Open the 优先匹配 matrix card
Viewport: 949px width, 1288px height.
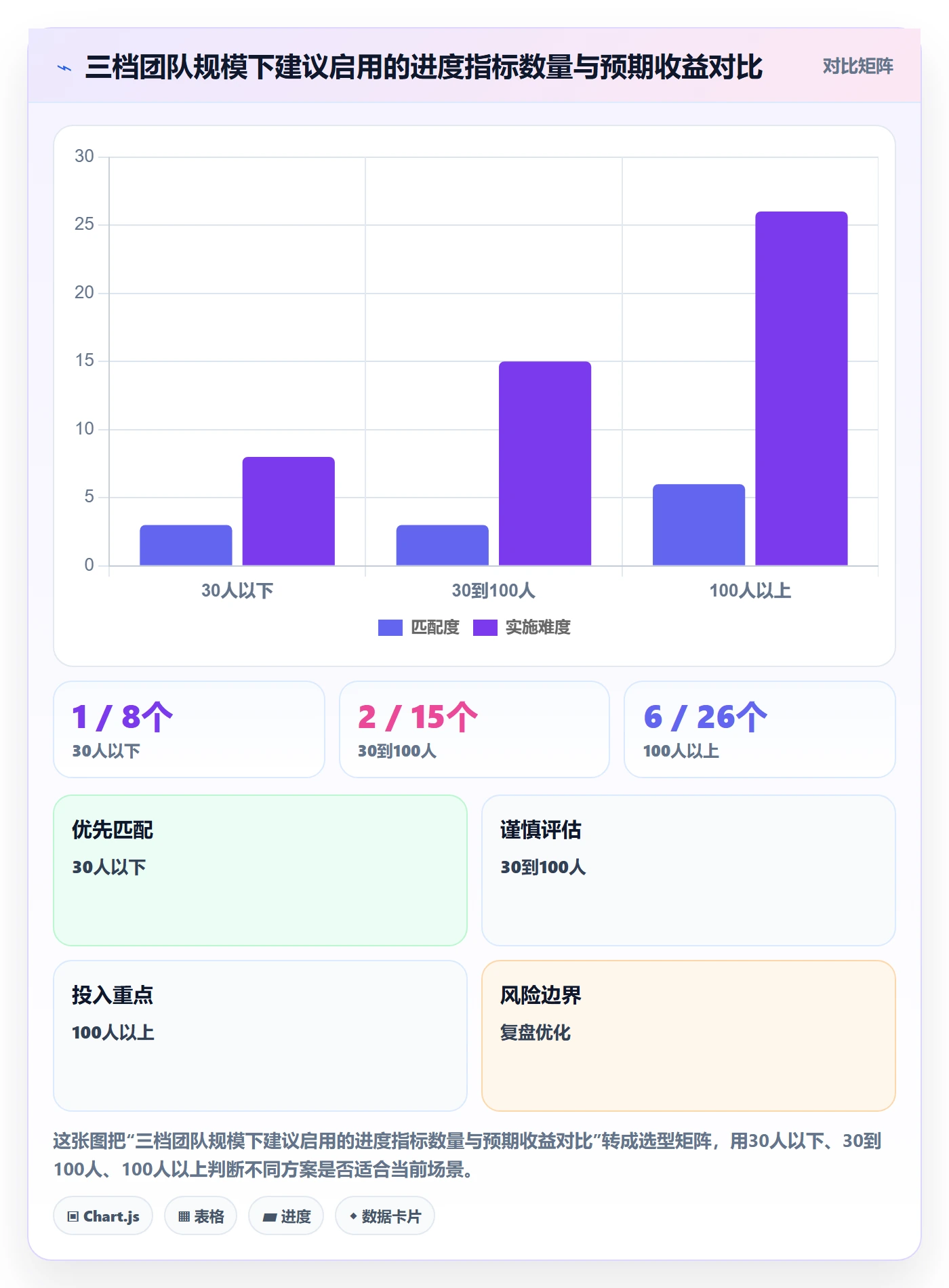point(260,870)
